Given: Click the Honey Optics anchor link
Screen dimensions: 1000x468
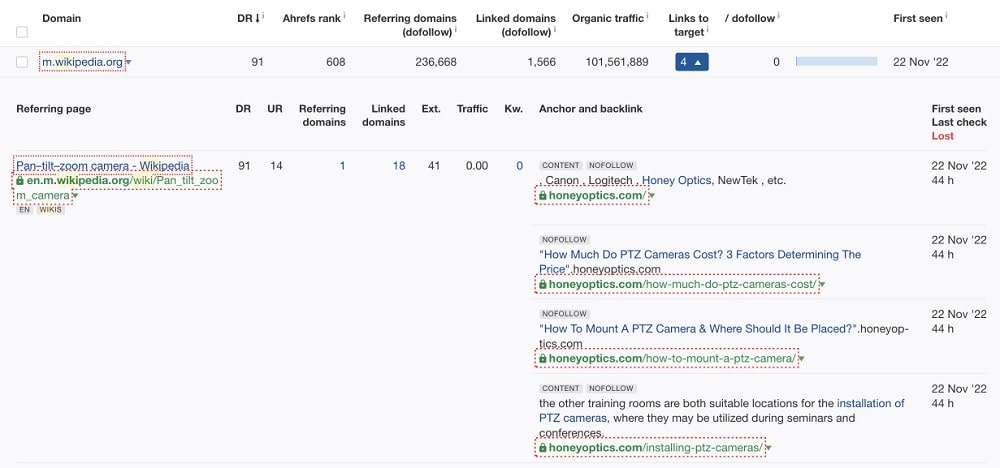Looking at the screenshot, I should click(x=676, y=180).
